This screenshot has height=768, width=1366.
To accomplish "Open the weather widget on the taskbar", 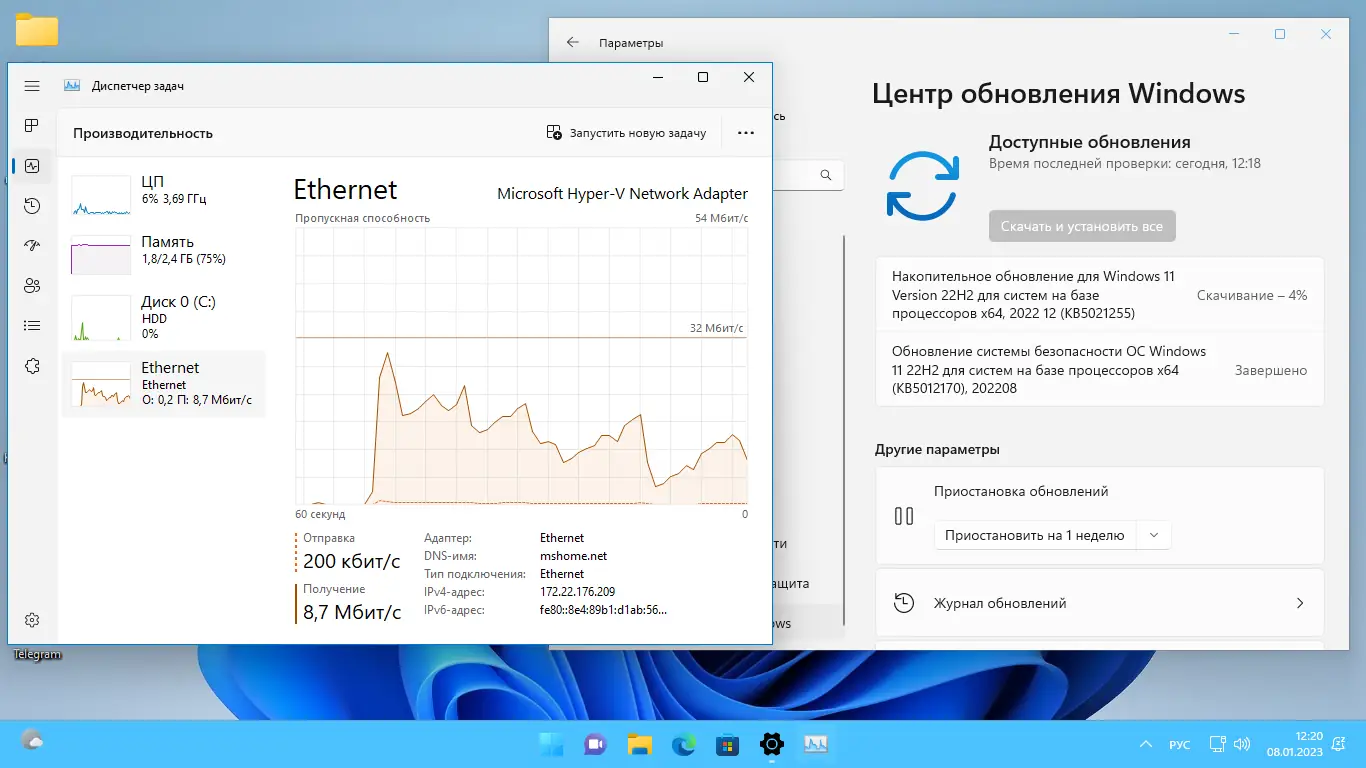I will [32, 741].
